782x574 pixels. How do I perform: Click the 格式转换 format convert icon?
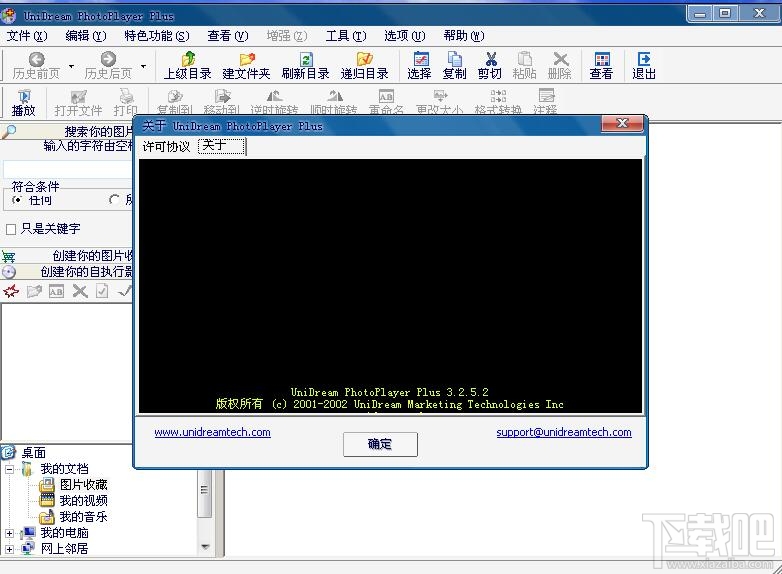coord(498,95)
